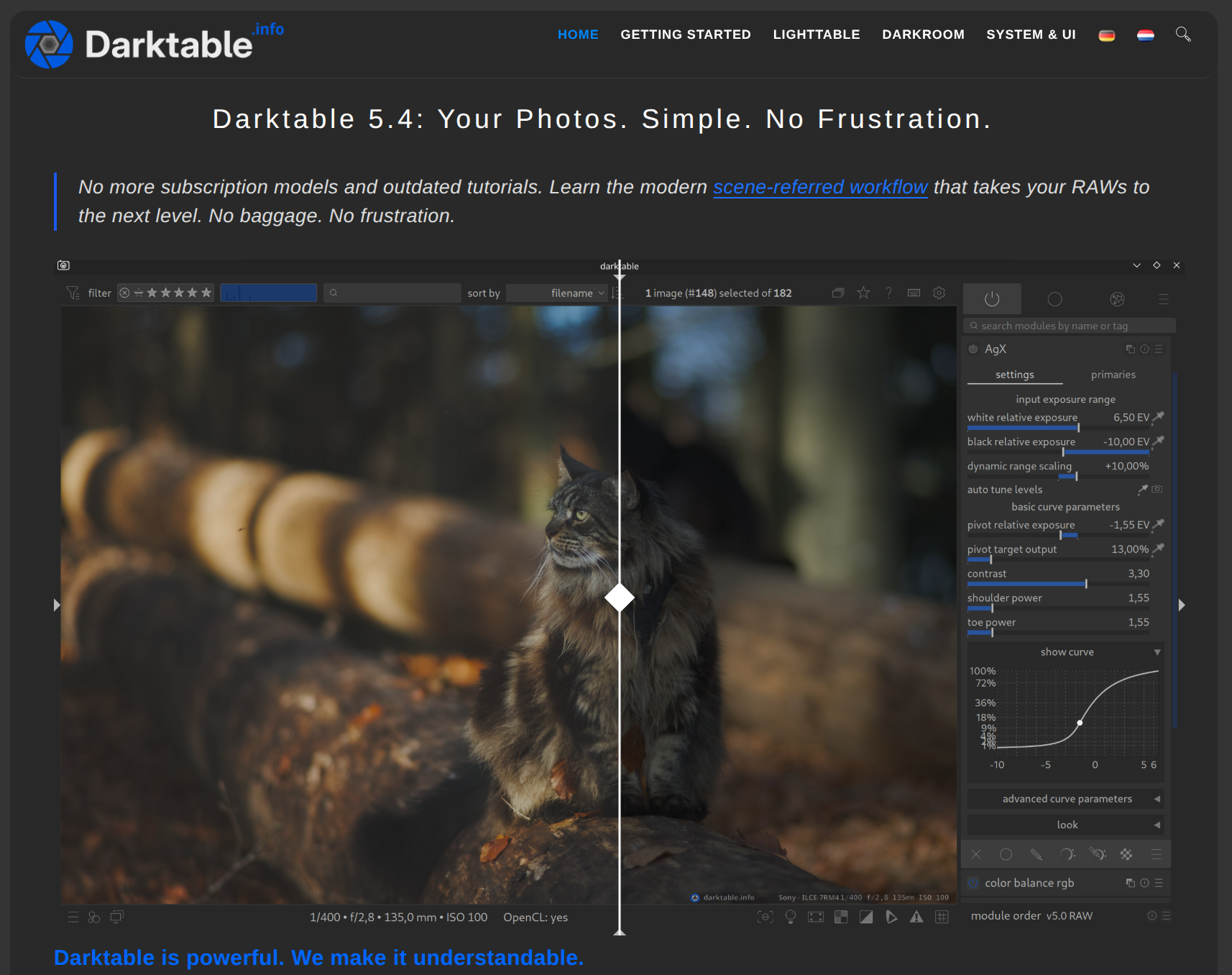
Task: Select the pencil drawn mask icon
Action: click(x=1036, y=854)
